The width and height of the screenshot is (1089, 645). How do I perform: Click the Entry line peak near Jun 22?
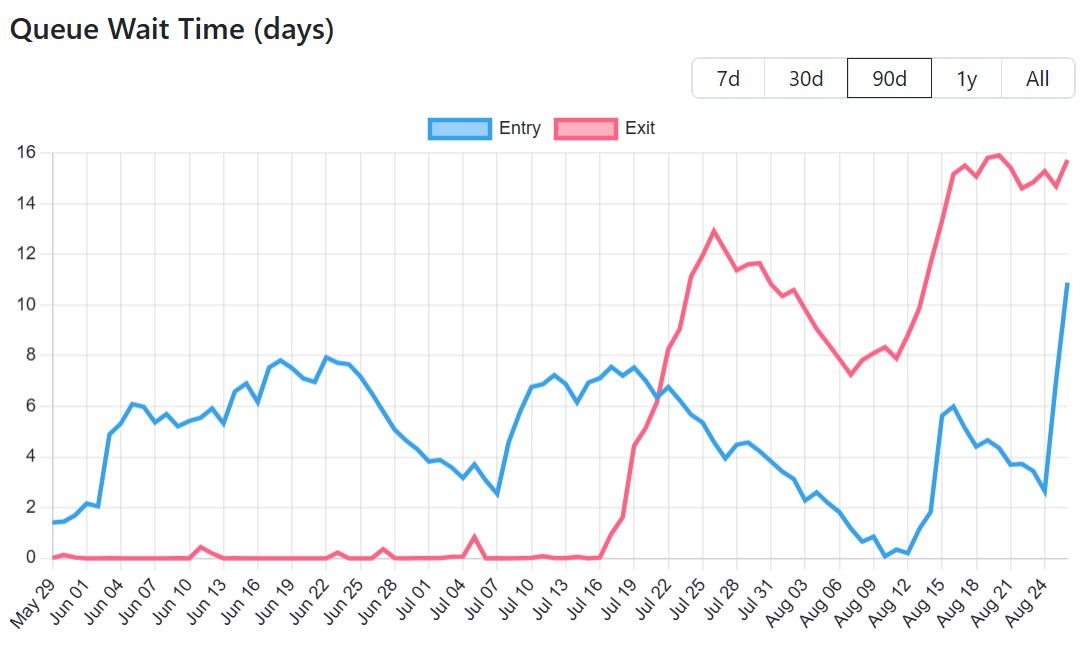click(325, 355)
